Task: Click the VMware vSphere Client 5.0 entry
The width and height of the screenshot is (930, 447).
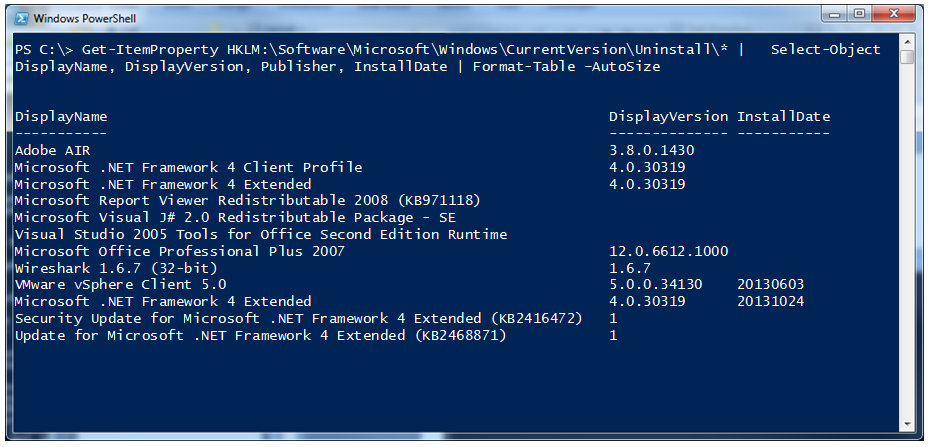Action: click(120, 285)
